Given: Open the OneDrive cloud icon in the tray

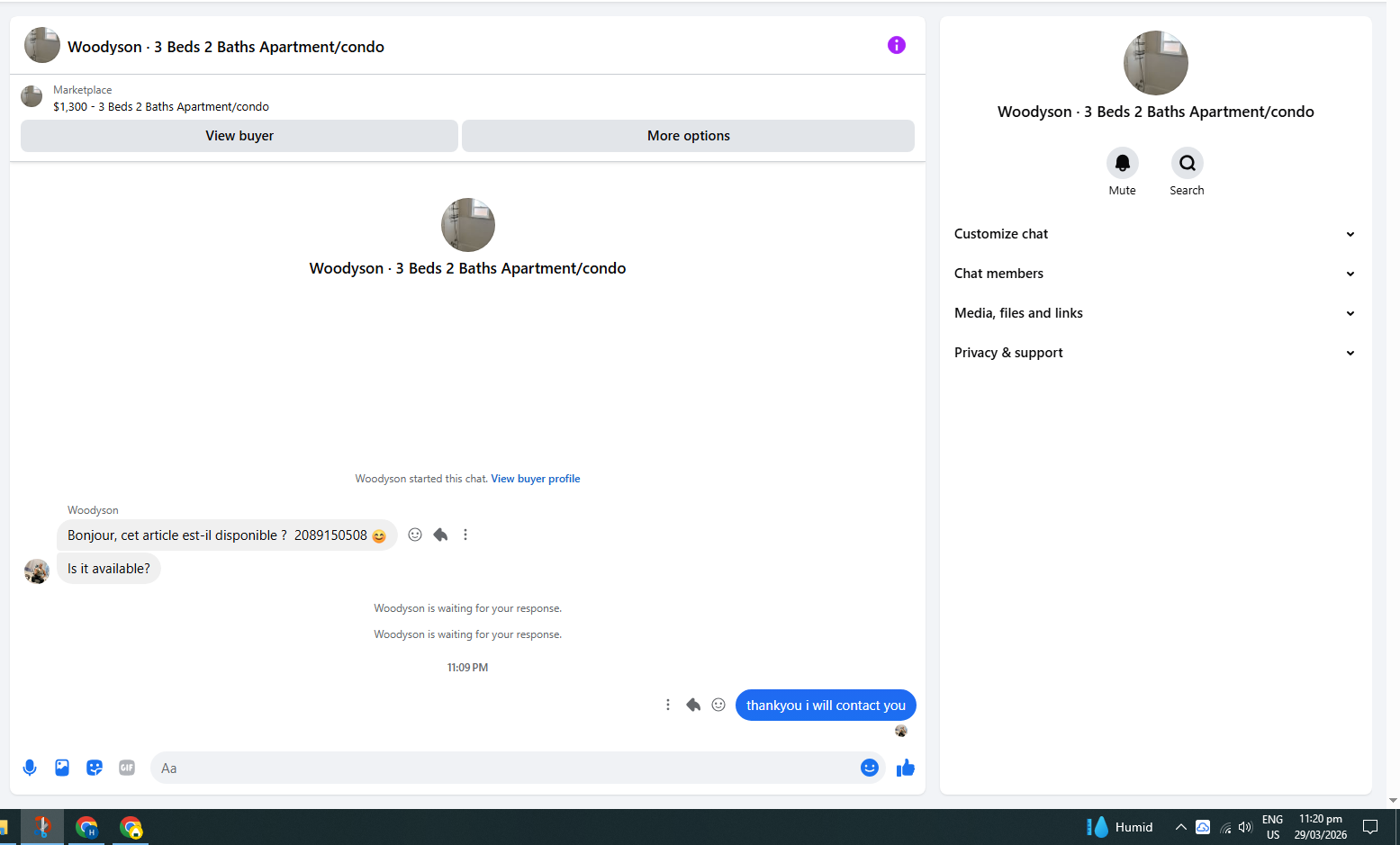Looking at the screenshot, I should coord(1203,827).
